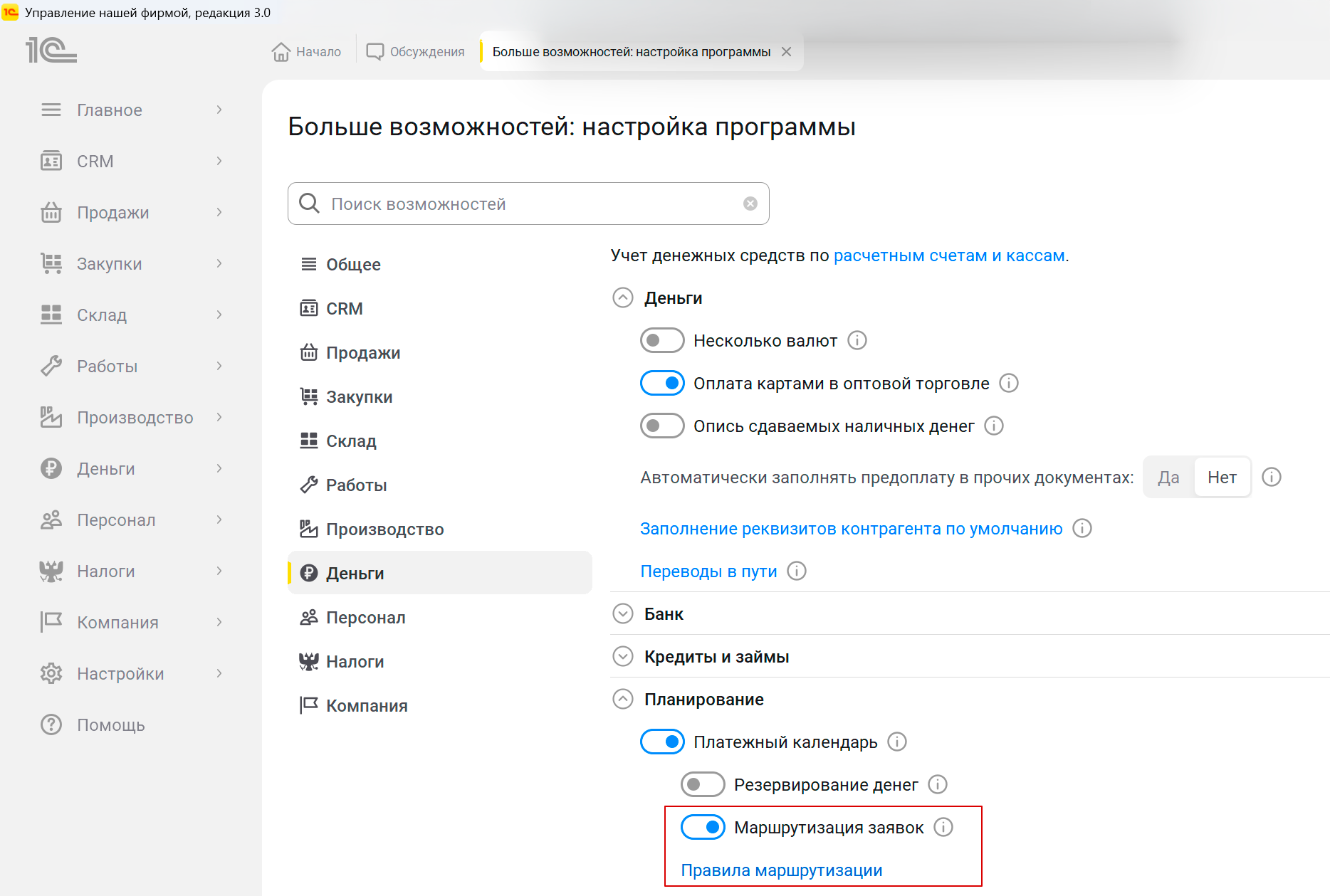Expand CRM submenu chevron in left sidebar
The width and height of the screenshot is (1330, 896).
[x=219, y=161]
